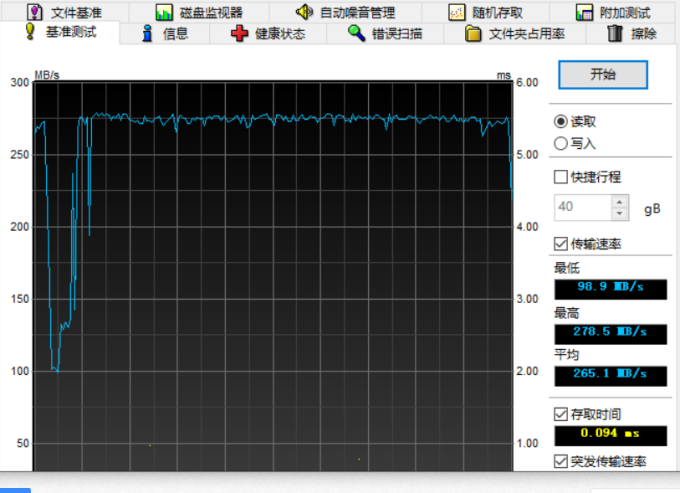Enable the 快捷行程 checkbox
The image size is (680, 493).
coord(561,177)
